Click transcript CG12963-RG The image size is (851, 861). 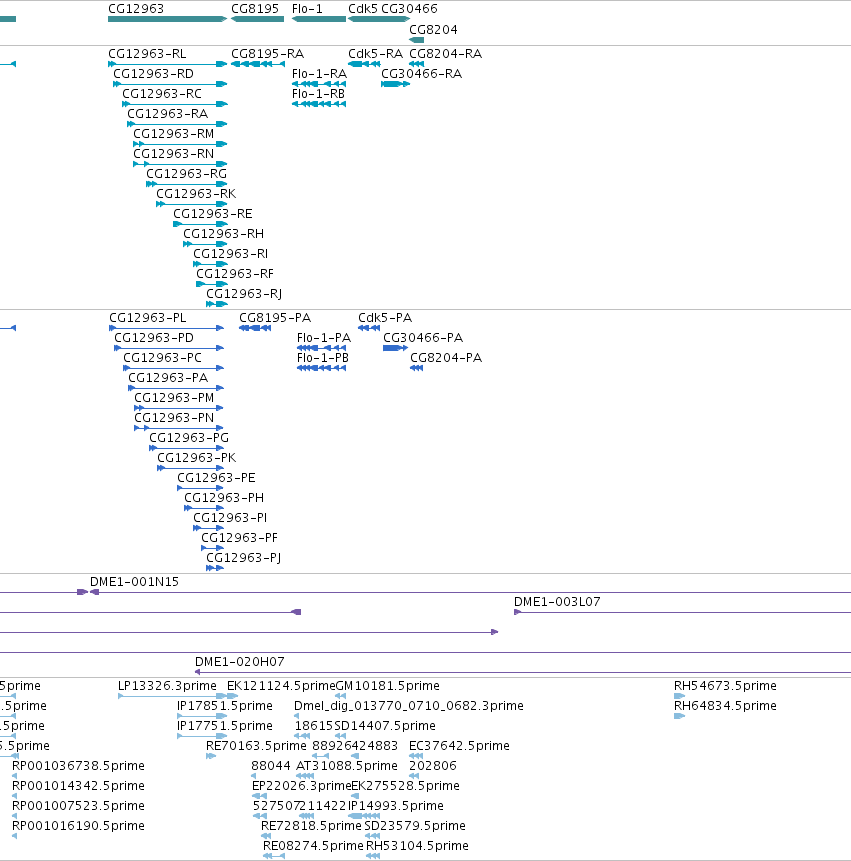187,184
